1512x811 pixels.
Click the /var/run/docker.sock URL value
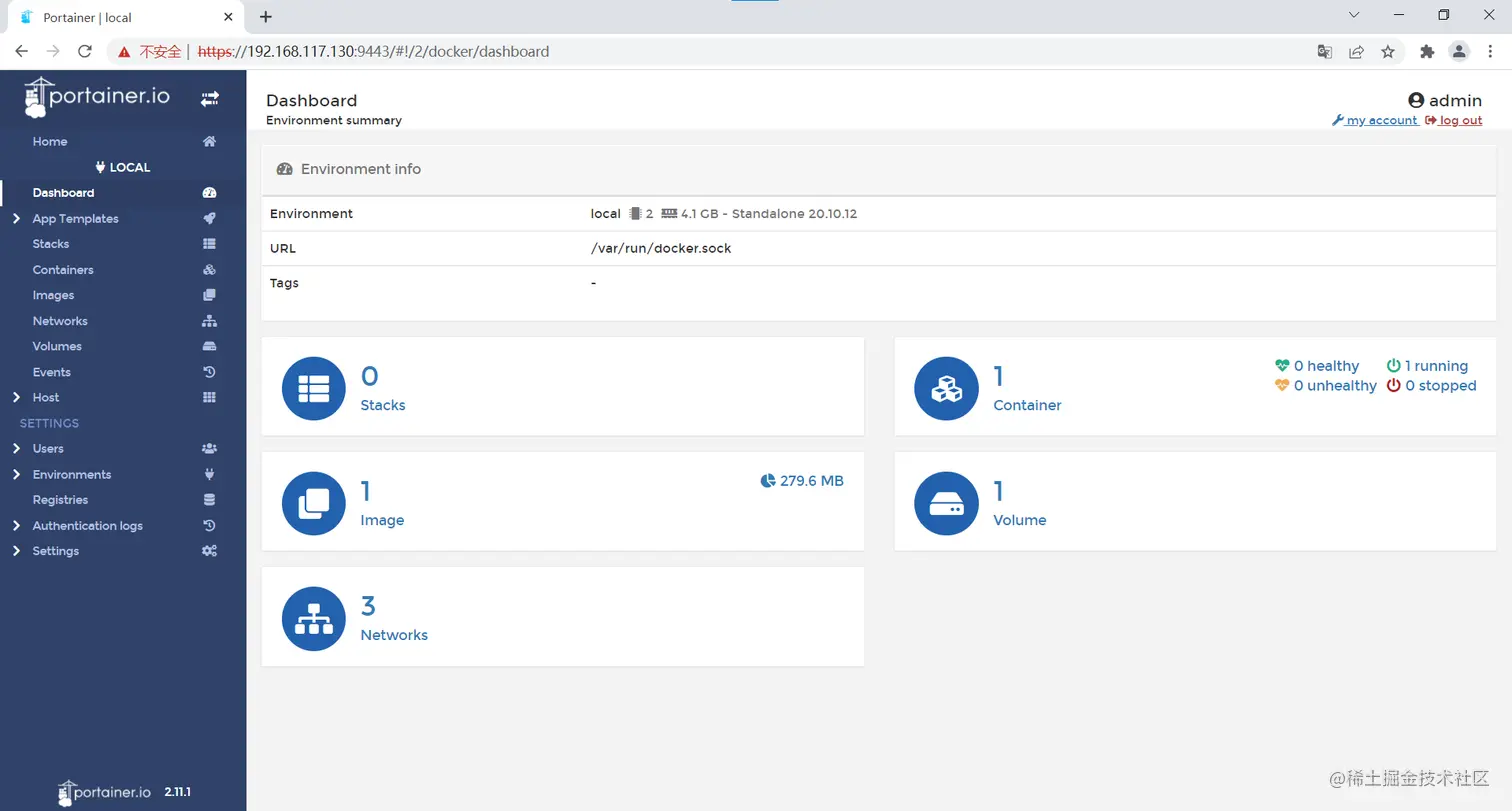pos(661,248)
